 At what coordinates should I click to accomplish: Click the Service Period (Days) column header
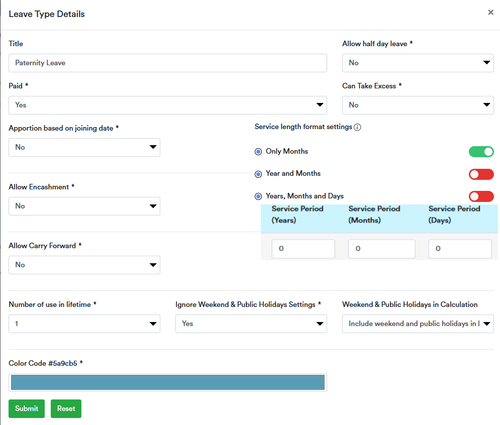(x=454, y=214)
